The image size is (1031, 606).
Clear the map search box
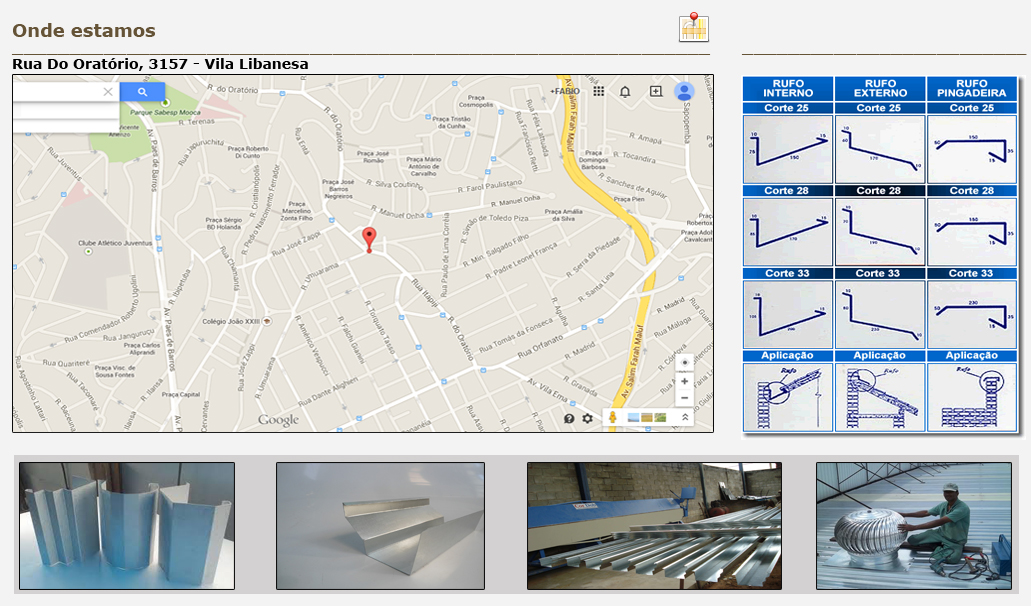(108, 92)
